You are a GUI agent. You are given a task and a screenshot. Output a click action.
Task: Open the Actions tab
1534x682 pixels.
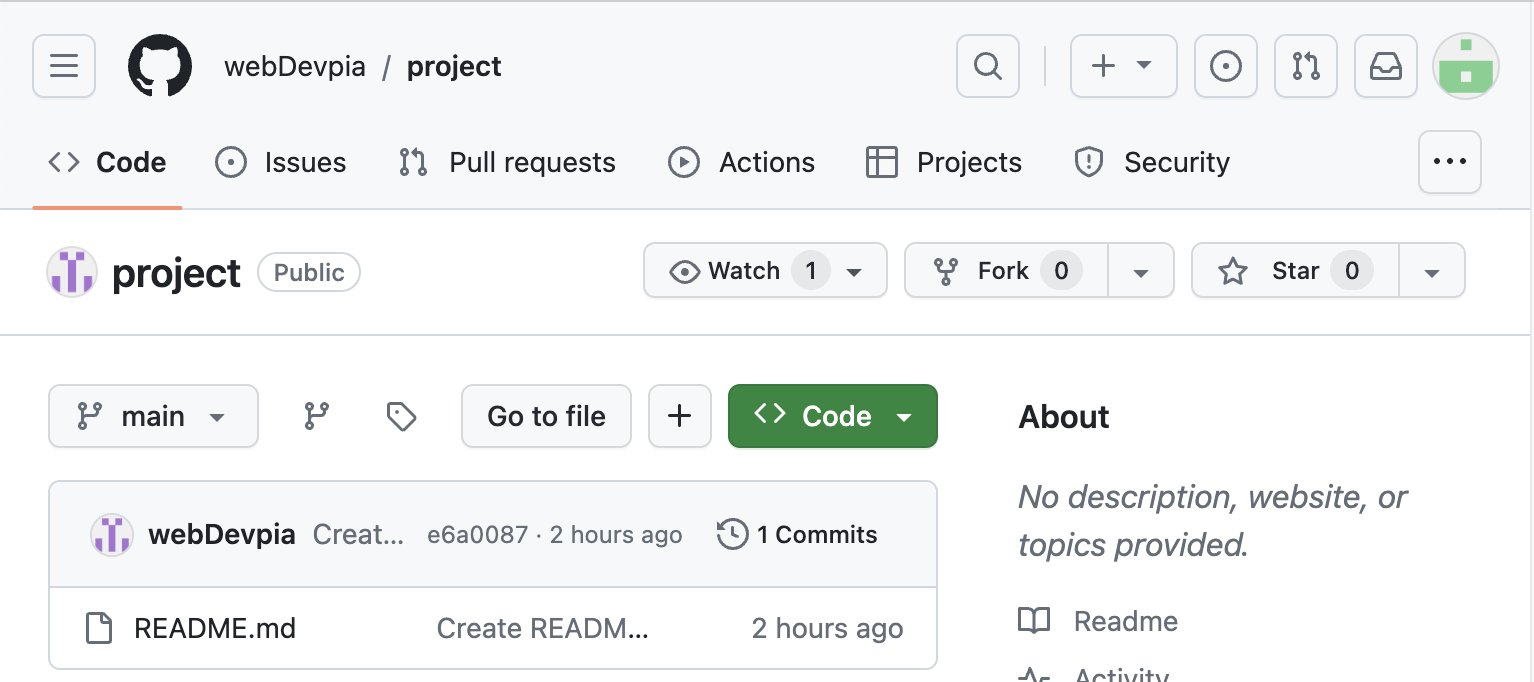740,162
